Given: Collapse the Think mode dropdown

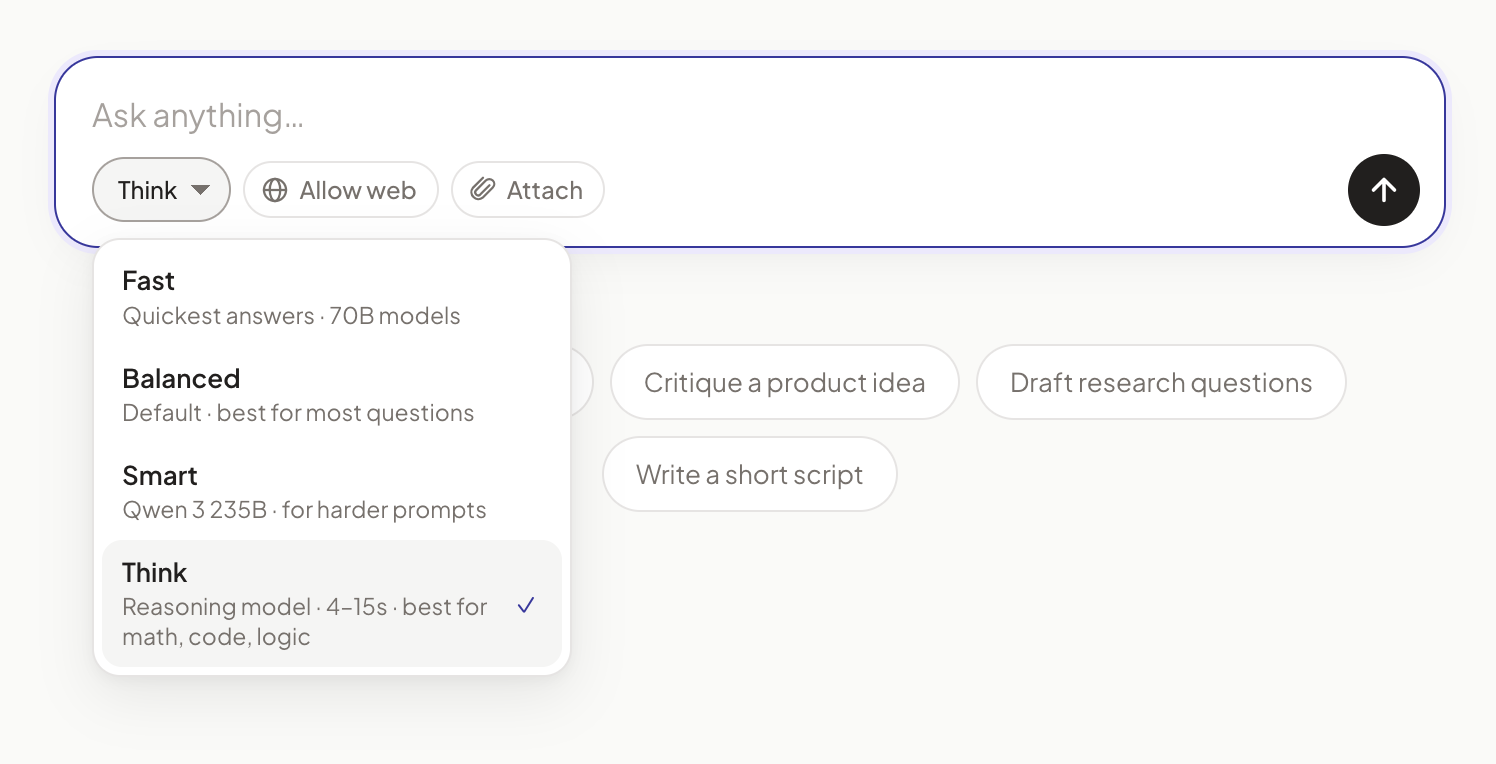Looking at the screenshot, I should coord(161,190).
